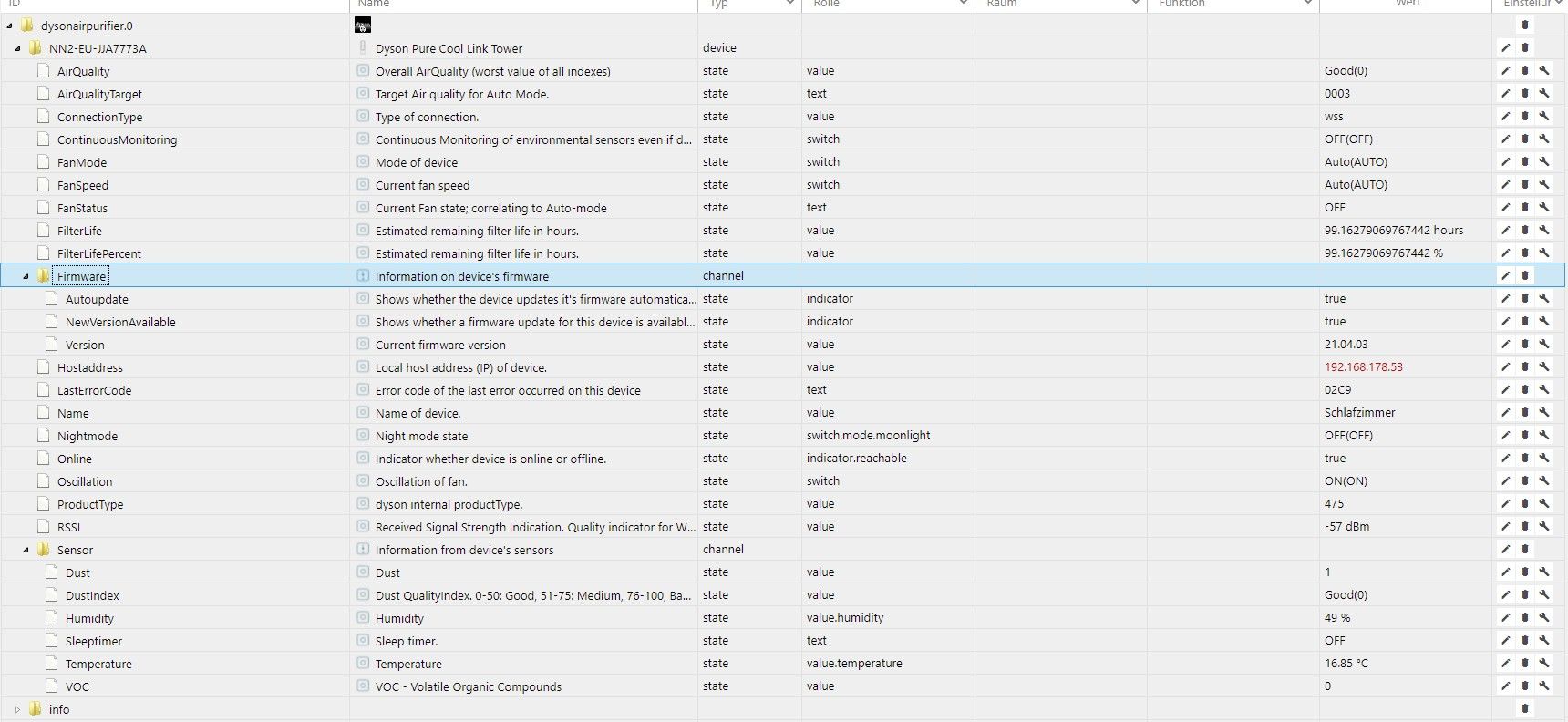
Task: Edit the Firmware channel with pencil icon
Action: tap(1505, 276)
